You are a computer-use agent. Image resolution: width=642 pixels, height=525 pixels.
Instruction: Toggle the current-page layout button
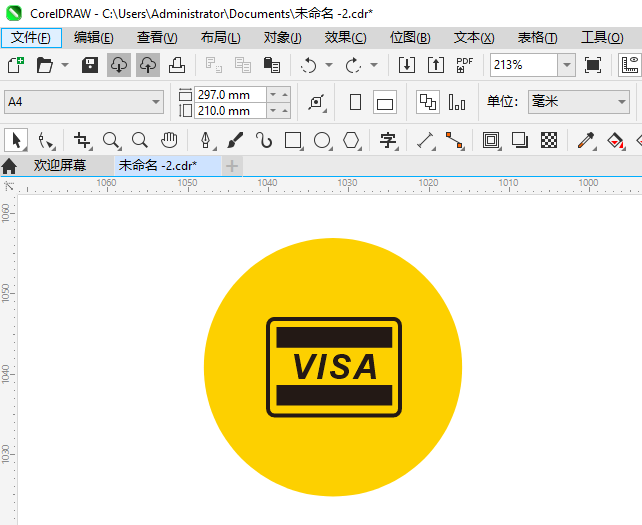click(x=457, y=102)
